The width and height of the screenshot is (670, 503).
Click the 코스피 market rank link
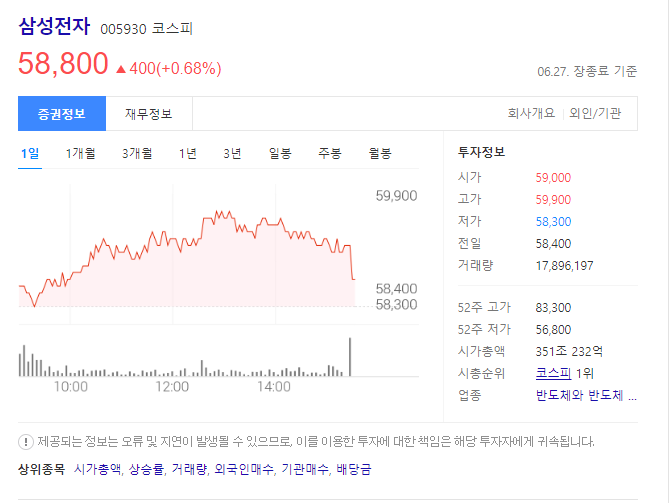coord(553,374)
